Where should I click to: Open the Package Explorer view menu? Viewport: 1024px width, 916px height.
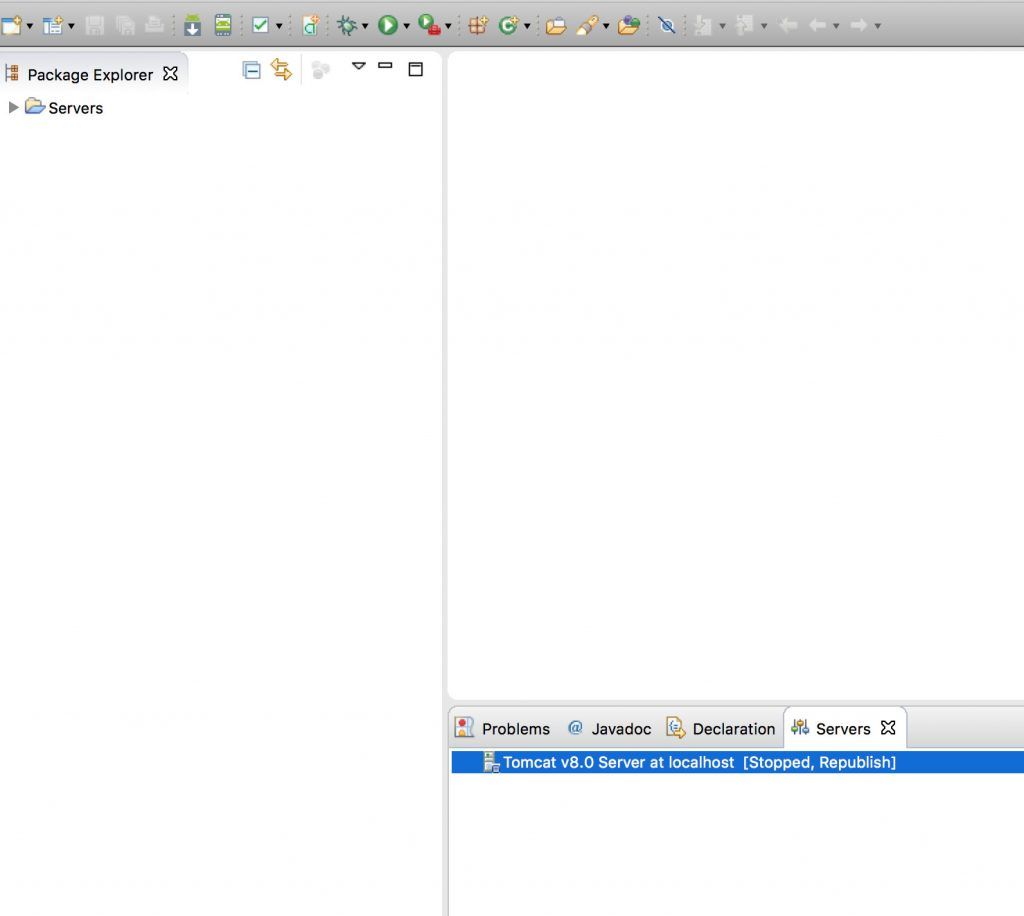click(x=359, y=67)
